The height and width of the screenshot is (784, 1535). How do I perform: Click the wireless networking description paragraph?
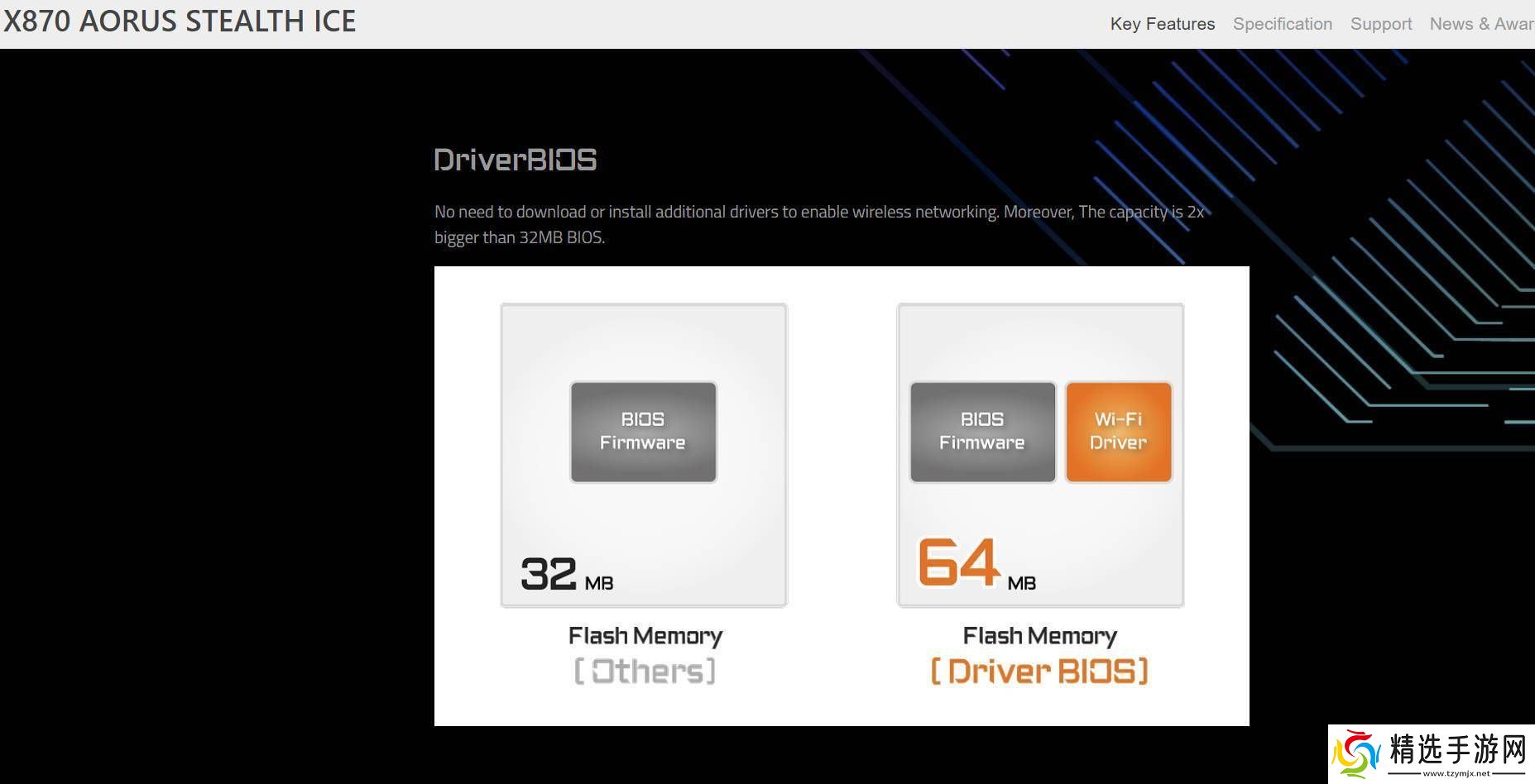tap(818, 224)
